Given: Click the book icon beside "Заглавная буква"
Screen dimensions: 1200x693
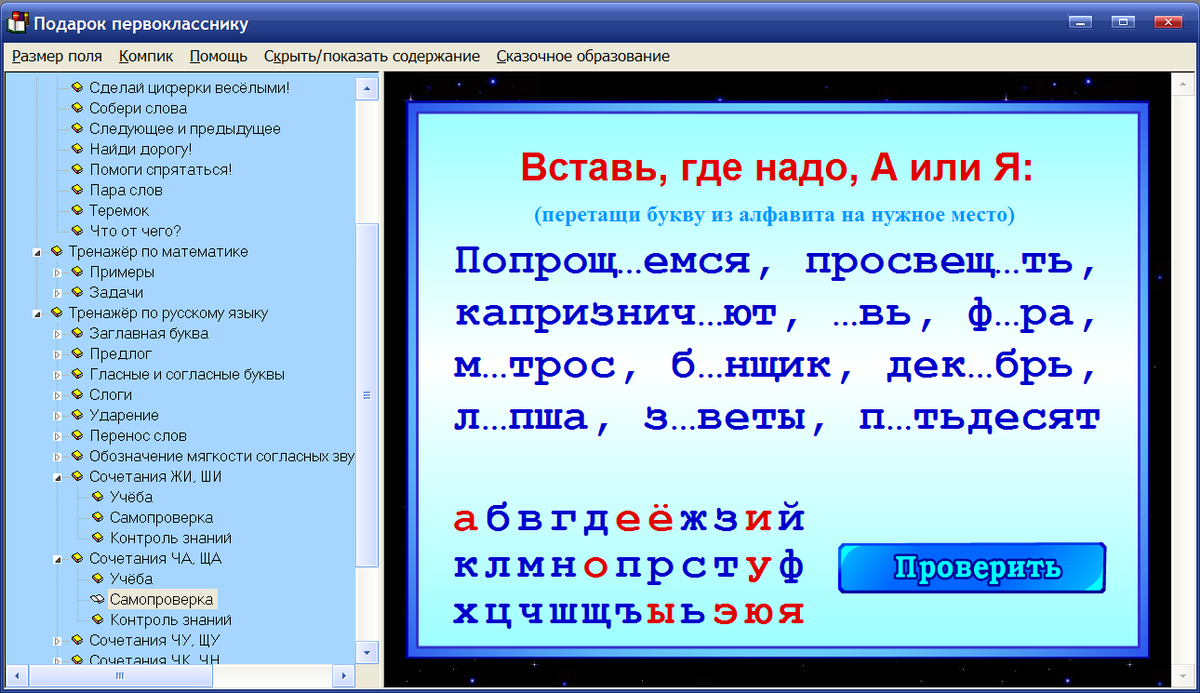Looking at the screenshot, I should (77, 333).
